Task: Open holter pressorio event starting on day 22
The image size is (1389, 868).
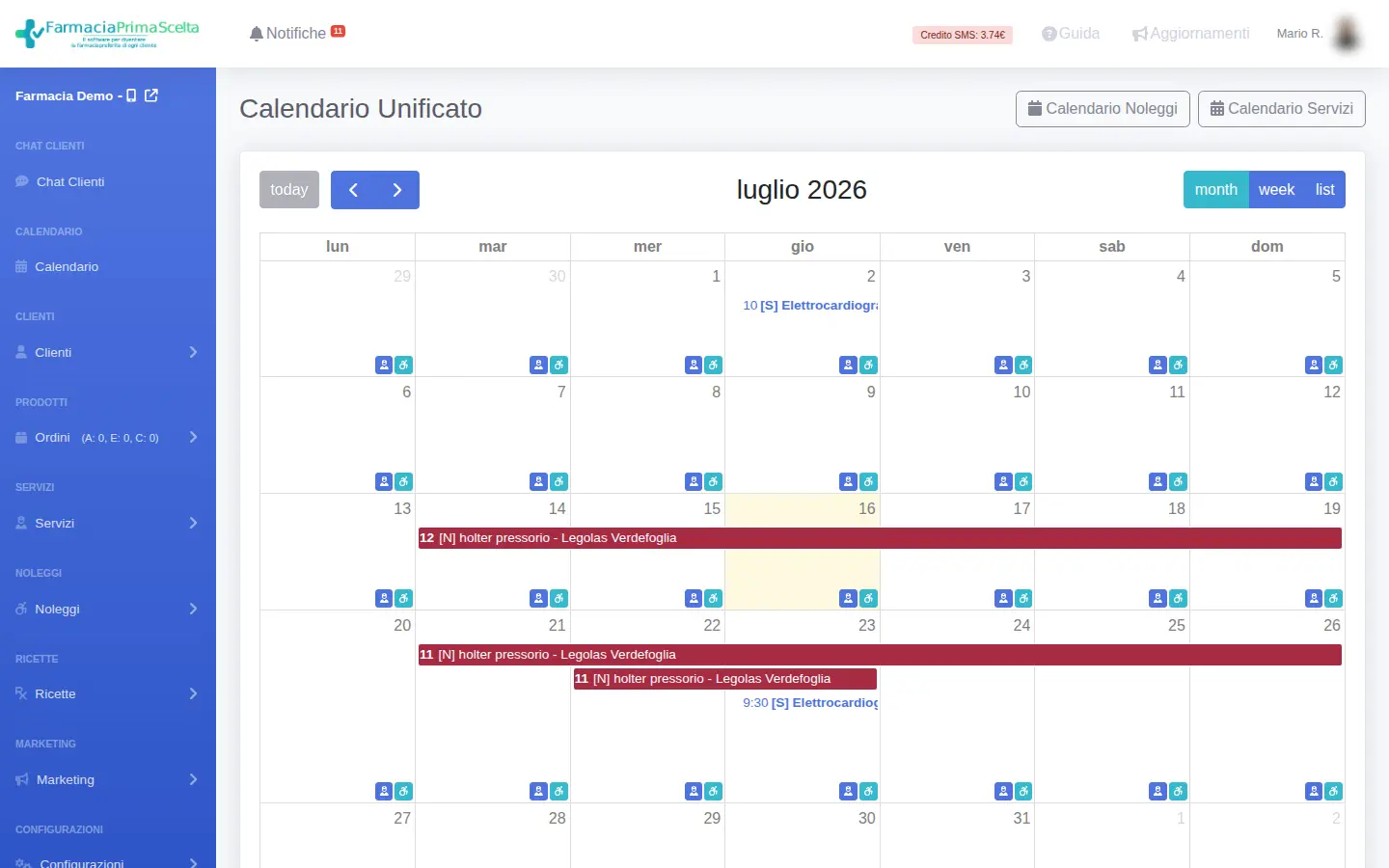Action: [724, 679]
